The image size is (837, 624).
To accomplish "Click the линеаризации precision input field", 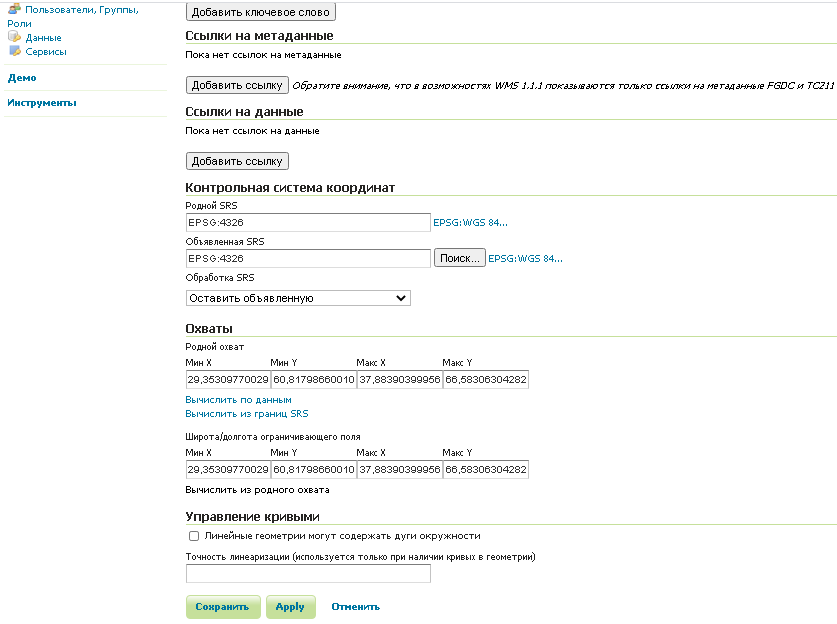I will 307,572.
